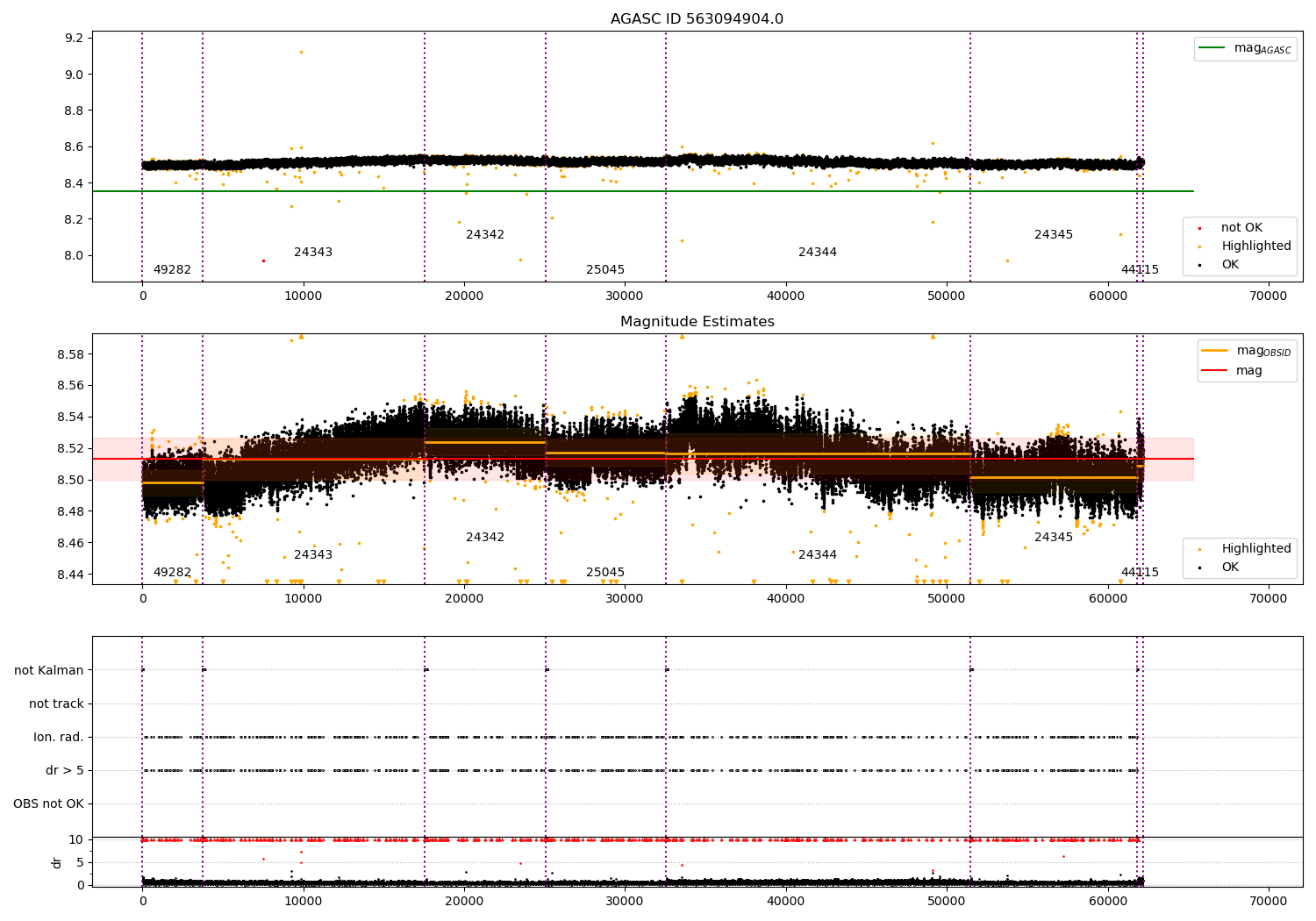
Task: Click the "Ion. rad." flag row label
Action: [59, 737]
